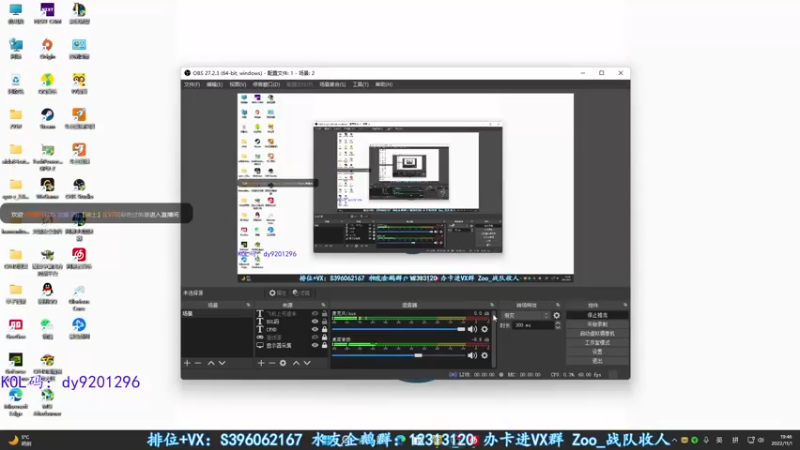
Task: Toggle lock on the 显示器采集 source
Action: 324,345
